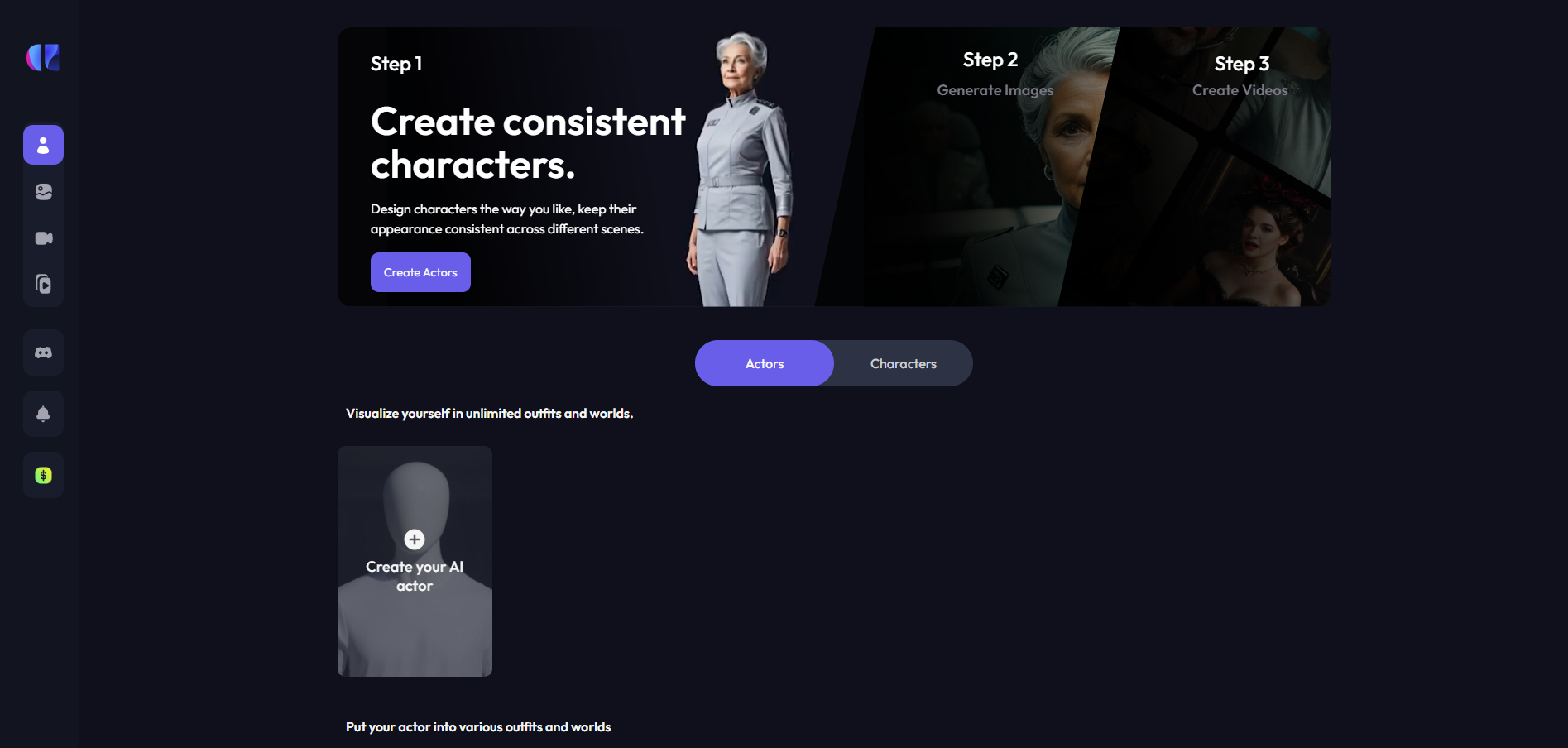
Task: Open the face characters icon in sidebar
Action: coord(43,192)
